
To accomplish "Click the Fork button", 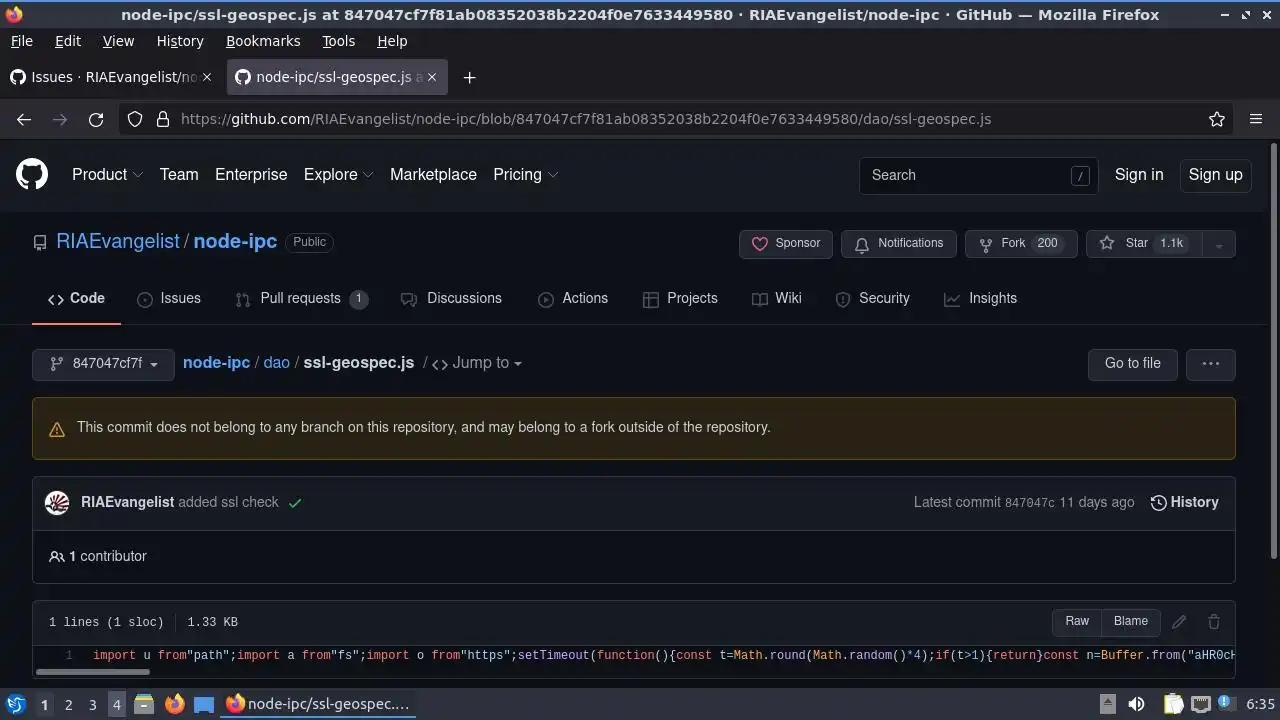I will tap(1021, 244).
